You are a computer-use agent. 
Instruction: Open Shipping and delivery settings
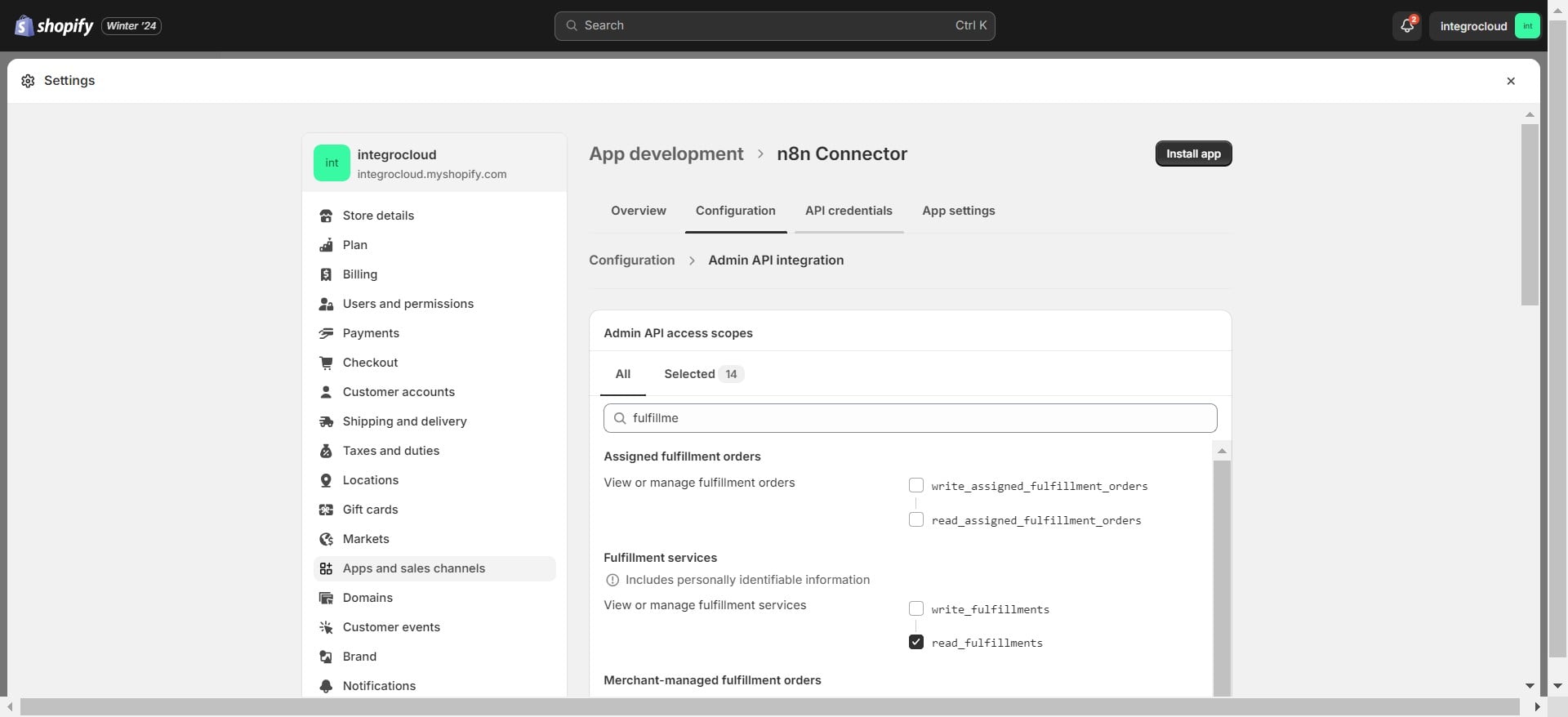coord(434,421)
